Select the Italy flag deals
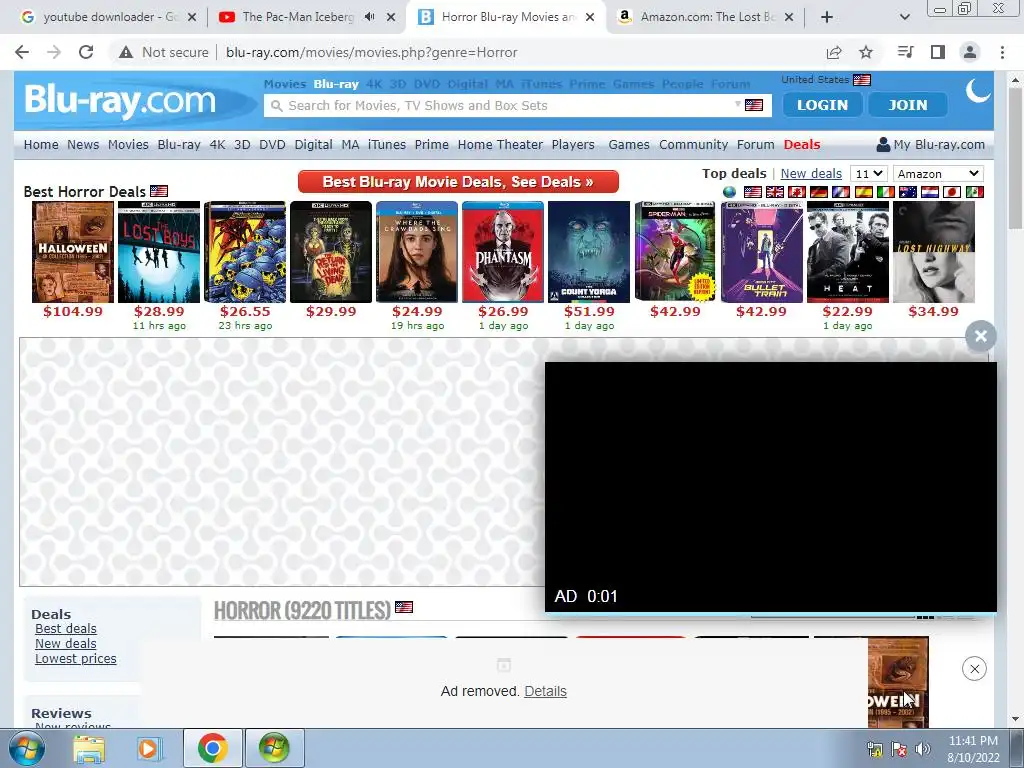 click(886, 192)
